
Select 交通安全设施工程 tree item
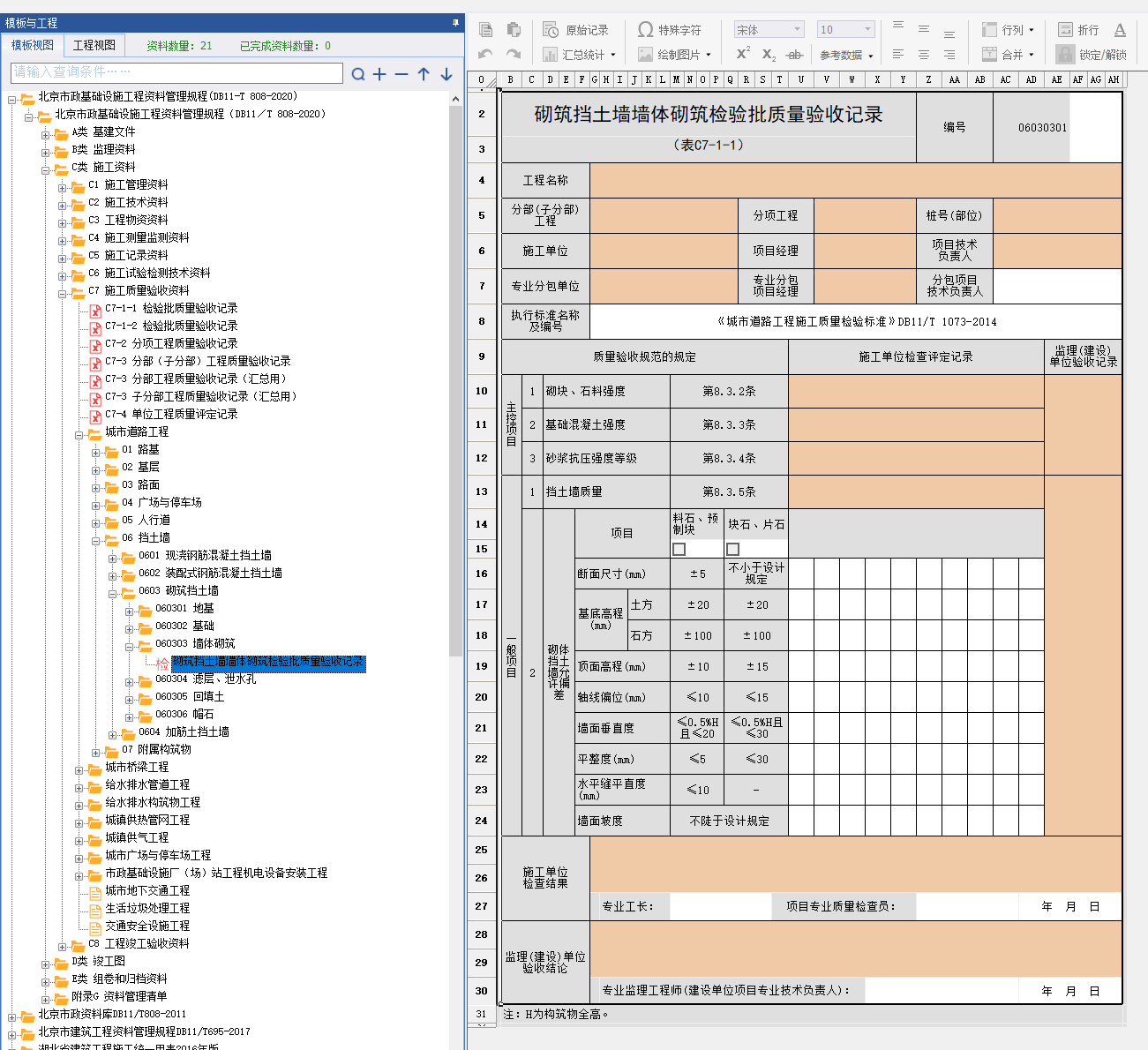(147, 926)
